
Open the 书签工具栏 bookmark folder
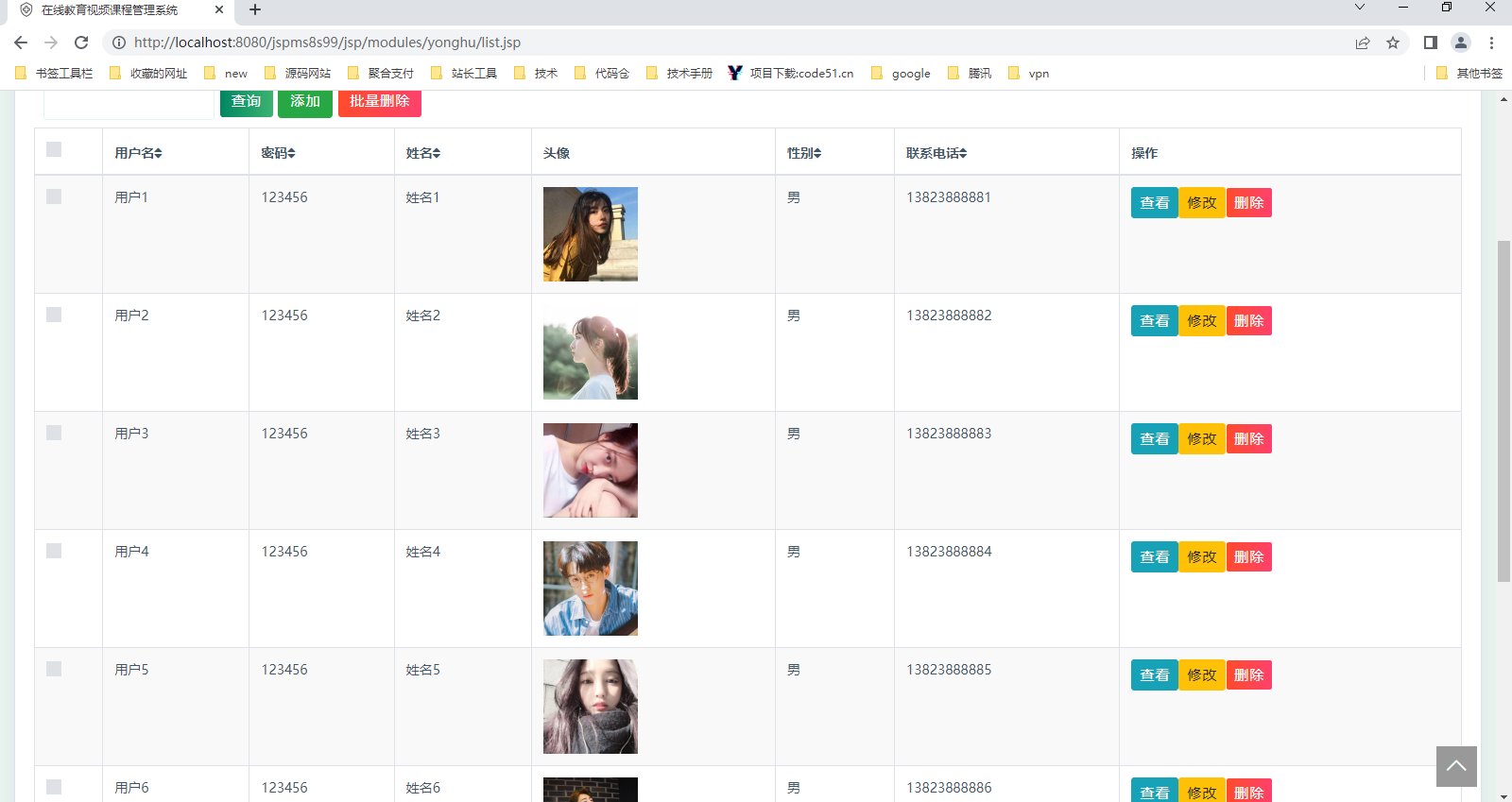click(x=54, y=74)
